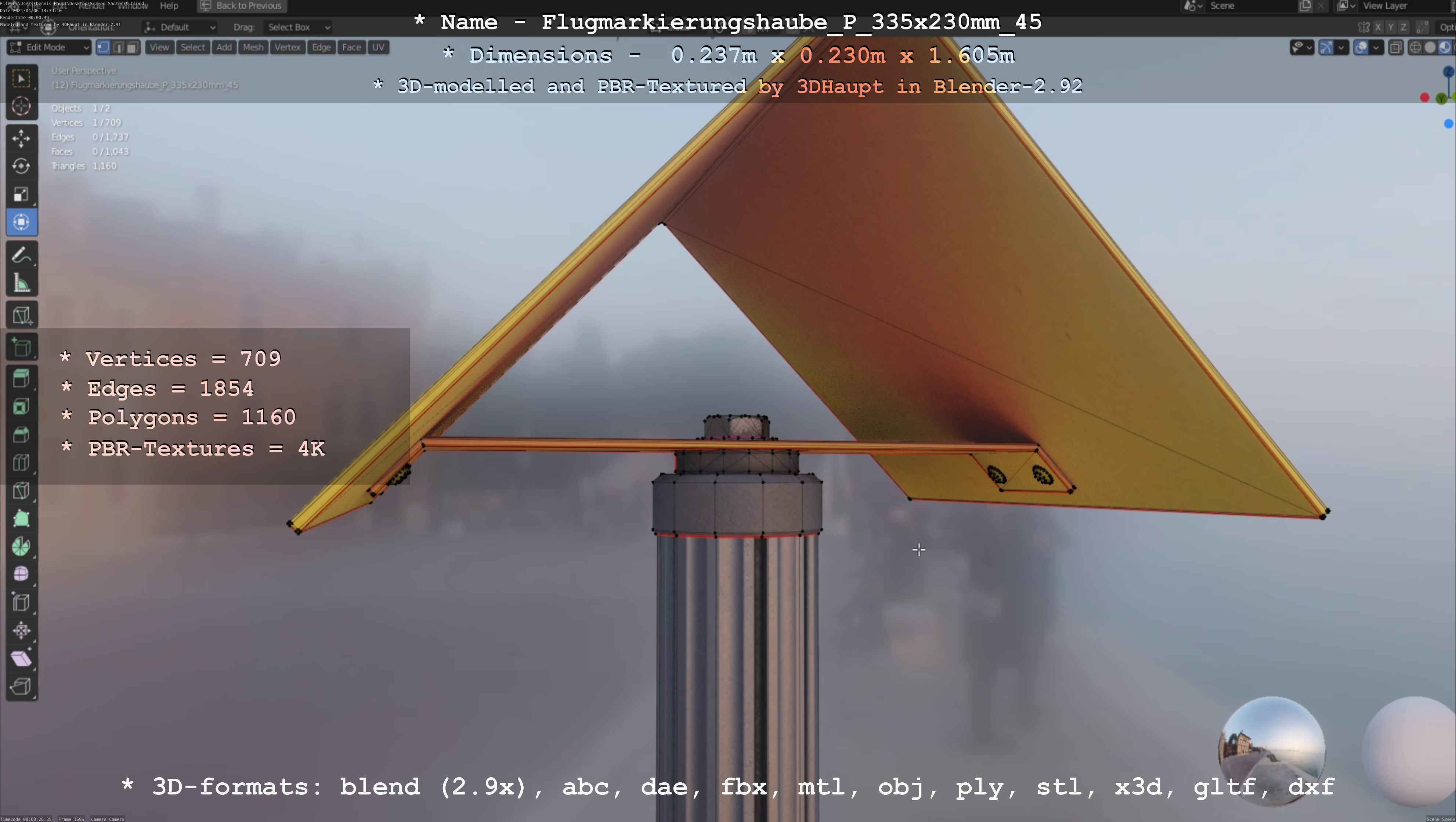Expand the overlays options dropdown arrow
Viewport: 1456px width, 822px height.
[1376, 47]
